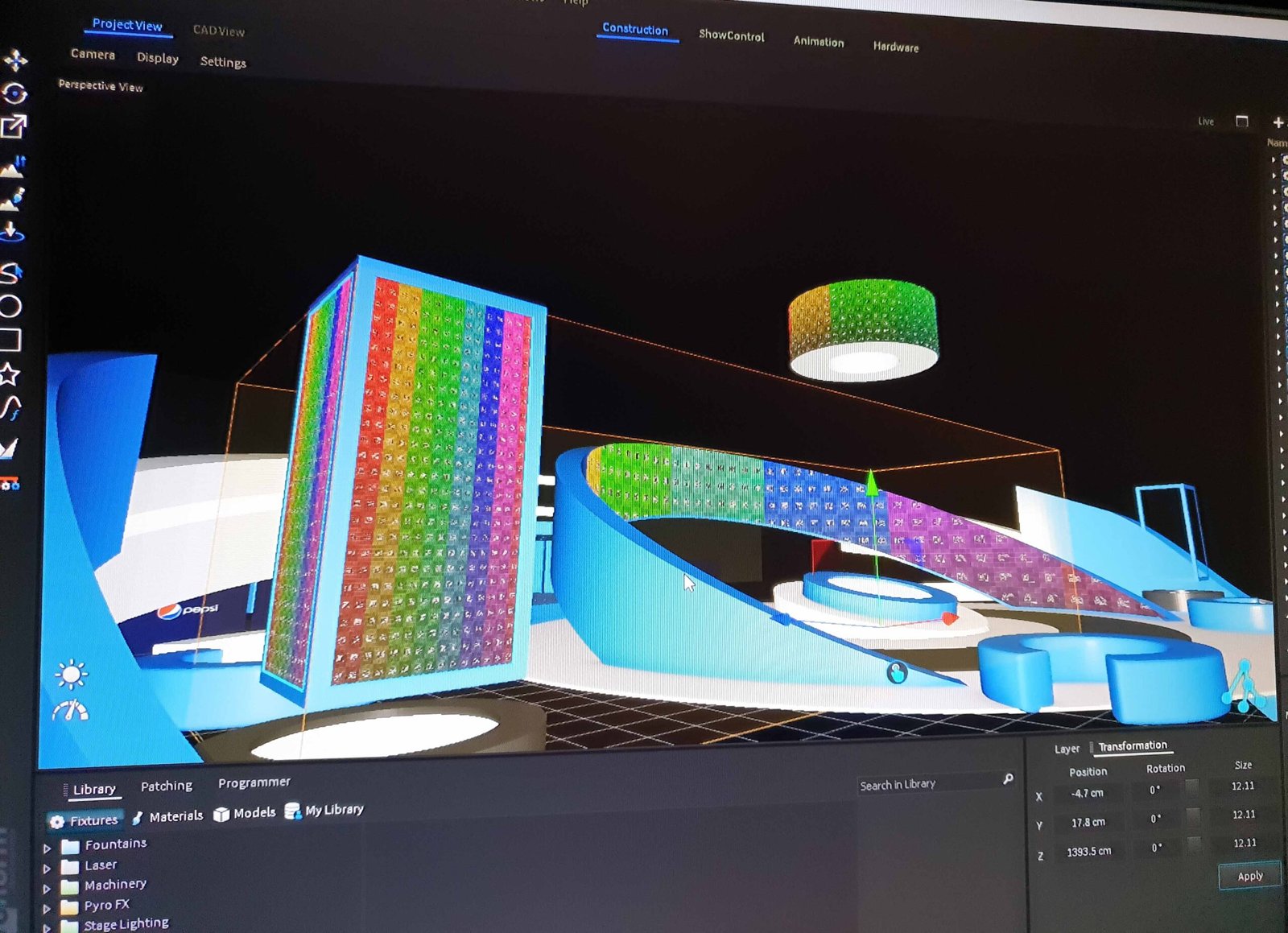1288x933 pixels.
Task: Choose the rectangle shape drawing tool
Action: pos(10,340)
